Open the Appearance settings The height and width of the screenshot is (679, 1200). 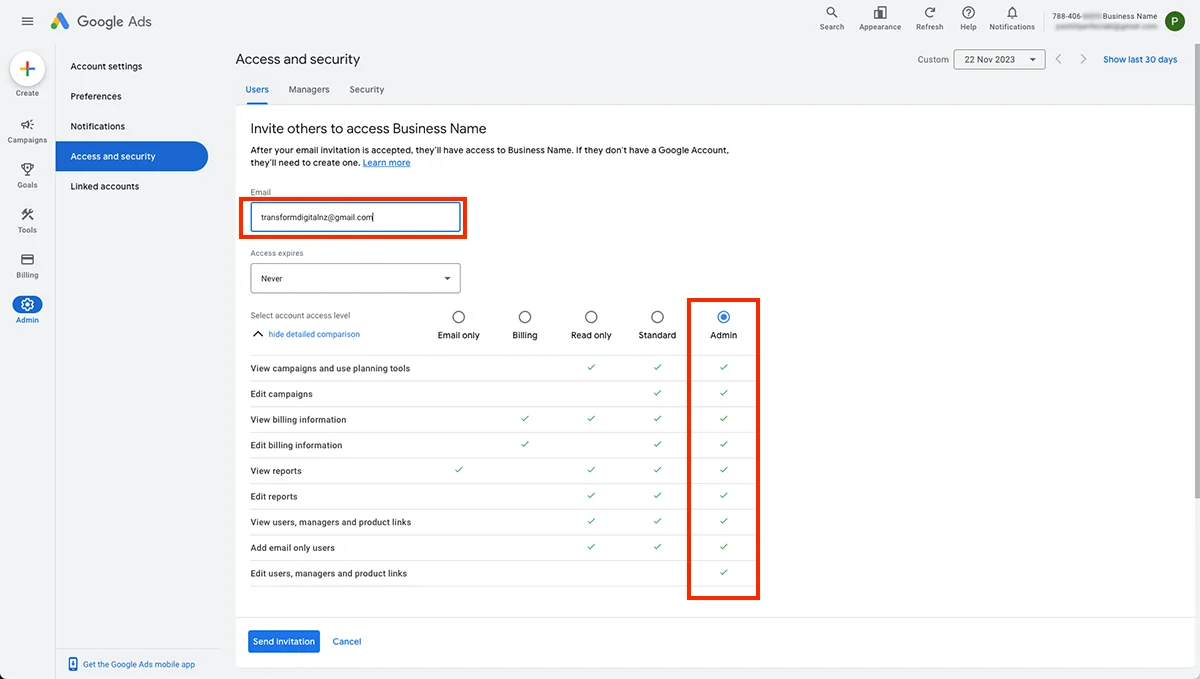(x=880, y=18)
